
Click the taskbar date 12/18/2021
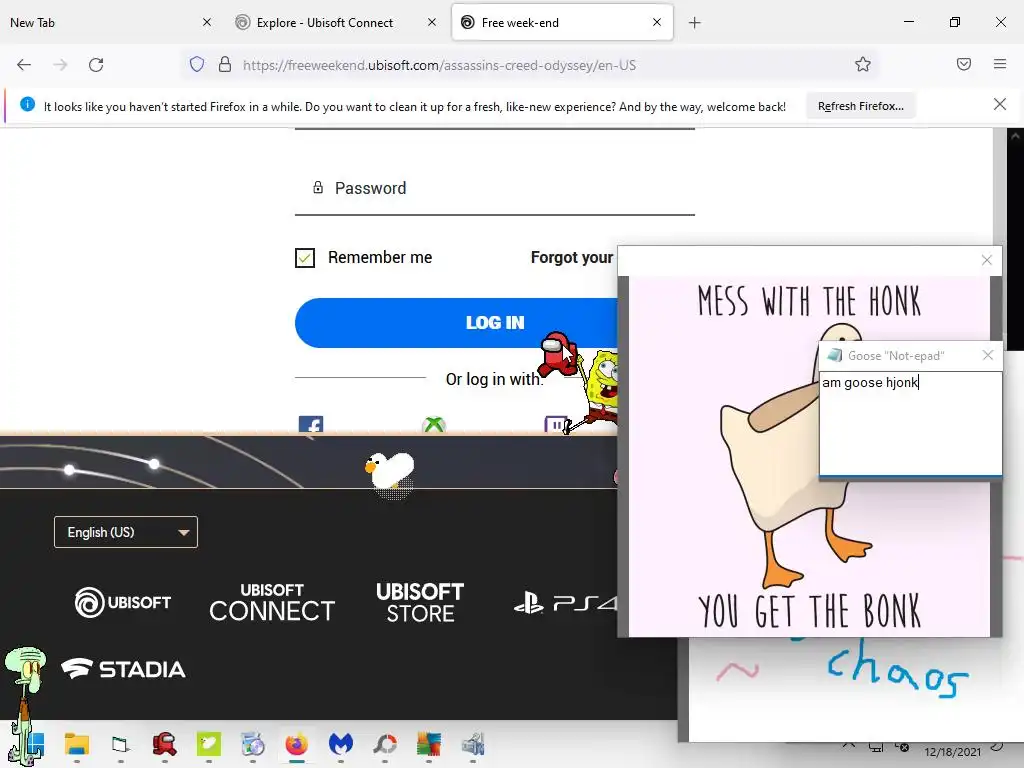pos(952,752)
